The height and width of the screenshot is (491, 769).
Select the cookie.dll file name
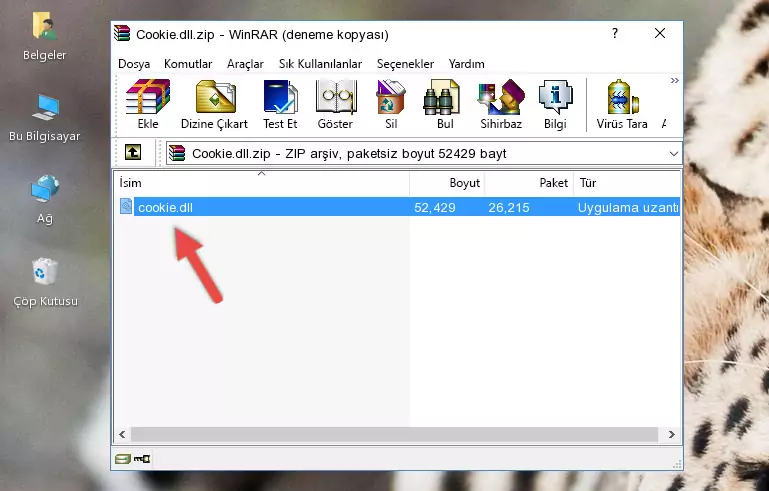pos(165,207)
